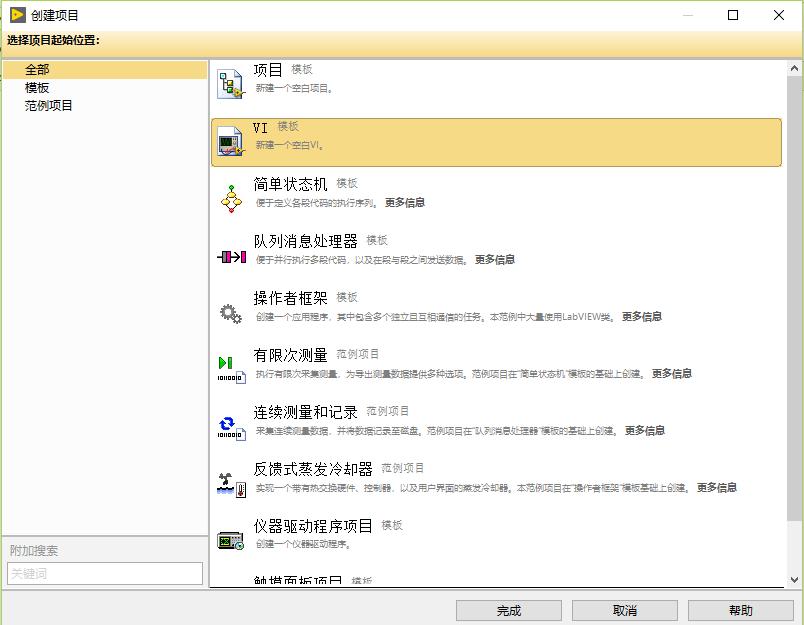
Task: Select the 简单状态机 state machine icon
Action: pyautogui.click(x=233, y=197)
